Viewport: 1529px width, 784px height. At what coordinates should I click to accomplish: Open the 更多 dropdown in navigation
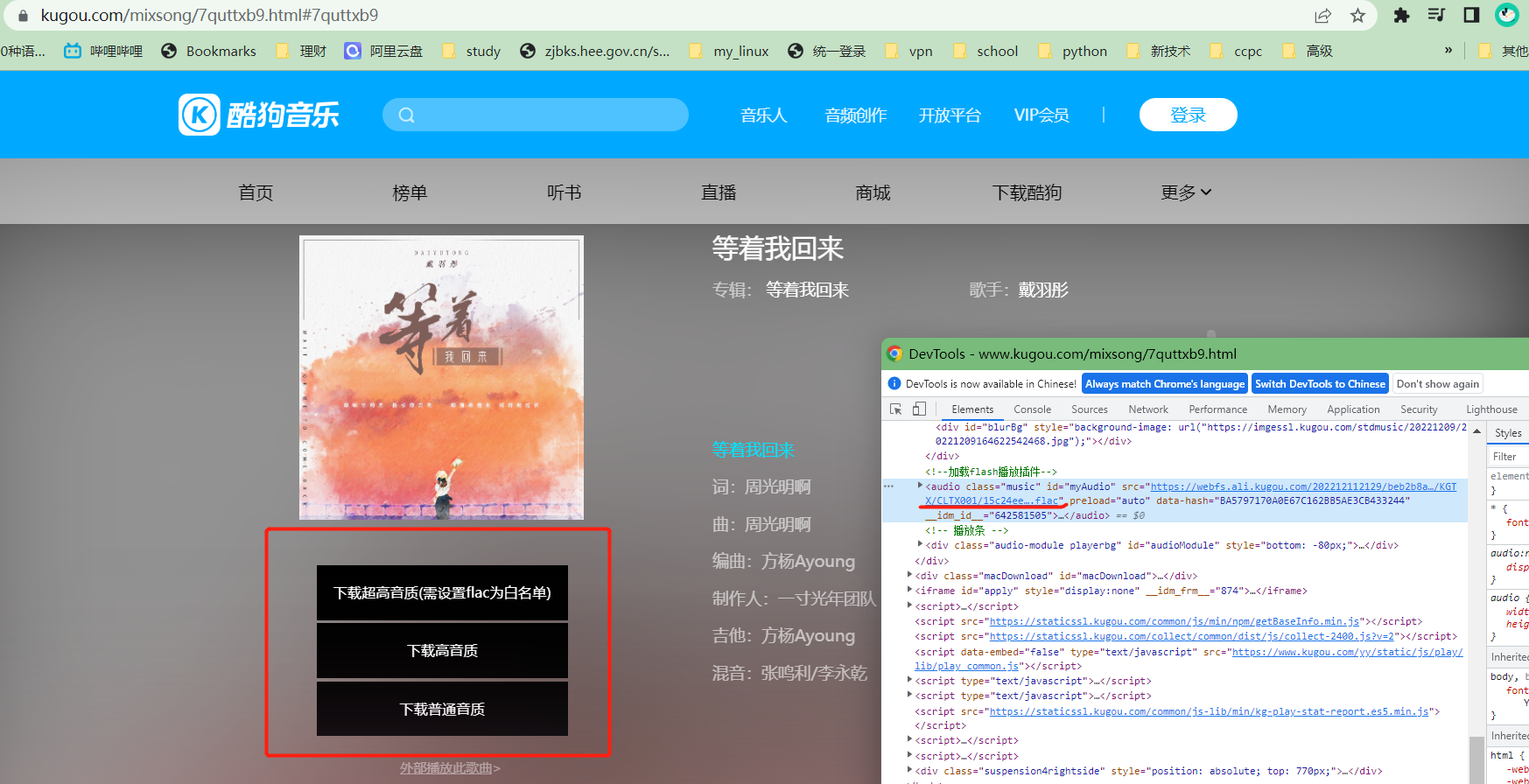[1186, 192]
